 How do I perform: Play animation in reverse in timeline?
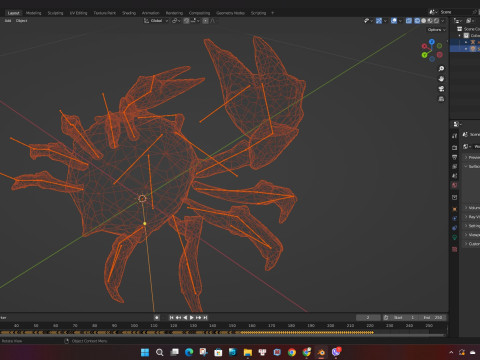[x=185, y=317]
